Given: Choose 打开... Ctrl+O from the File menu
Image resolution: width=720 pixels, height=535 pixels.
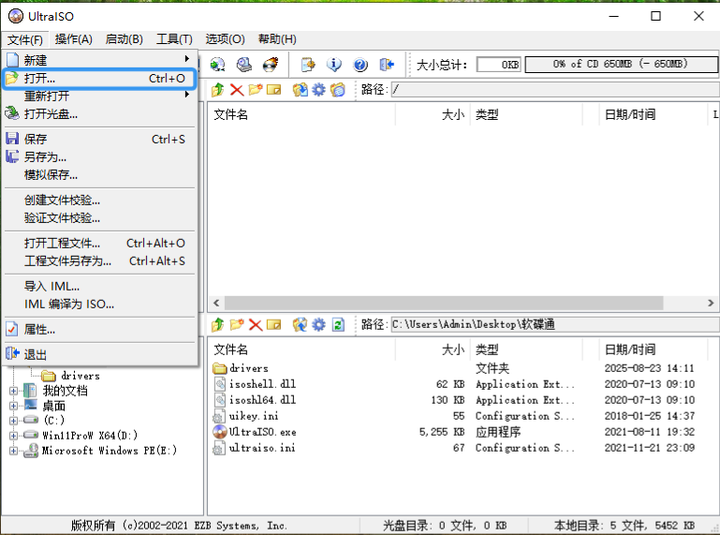Looking at the screenshot, I should pos(100,79).
